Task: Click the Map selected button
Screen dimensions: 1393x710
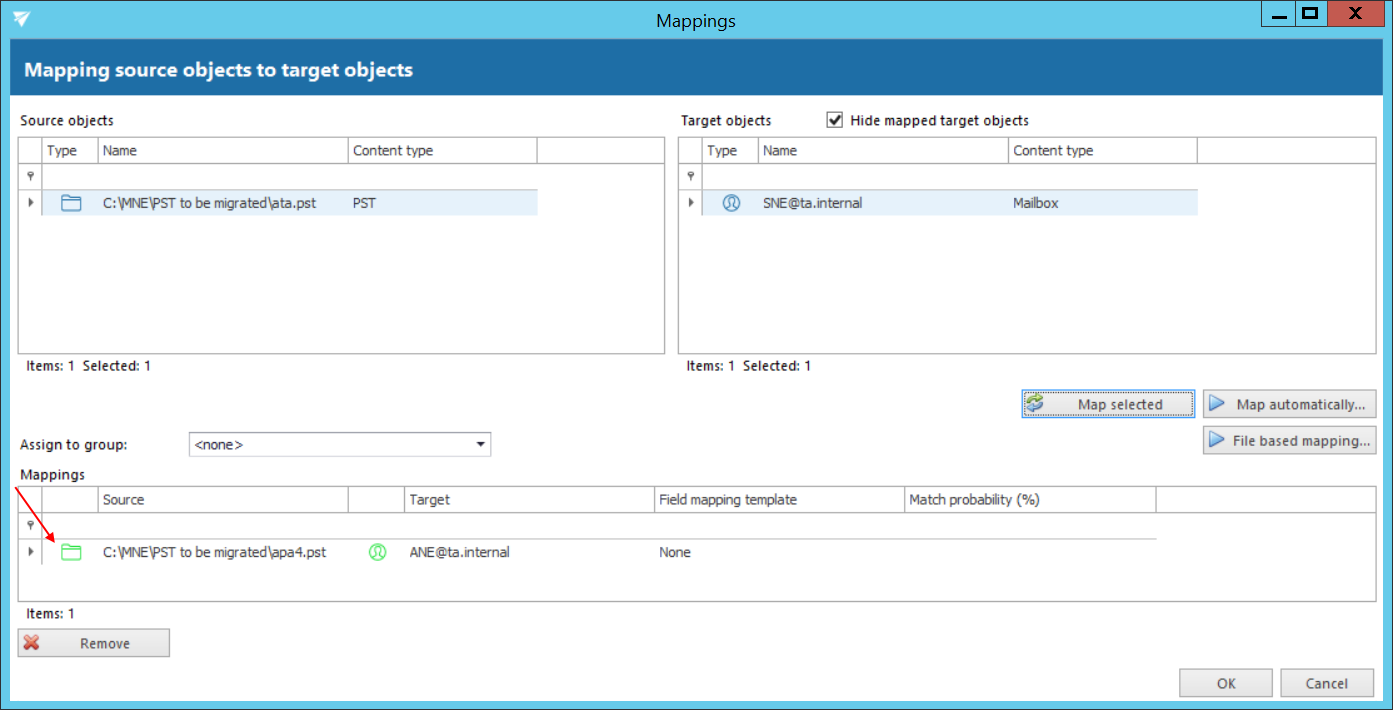Action: pyautogui.click(x=1108, y=404)
